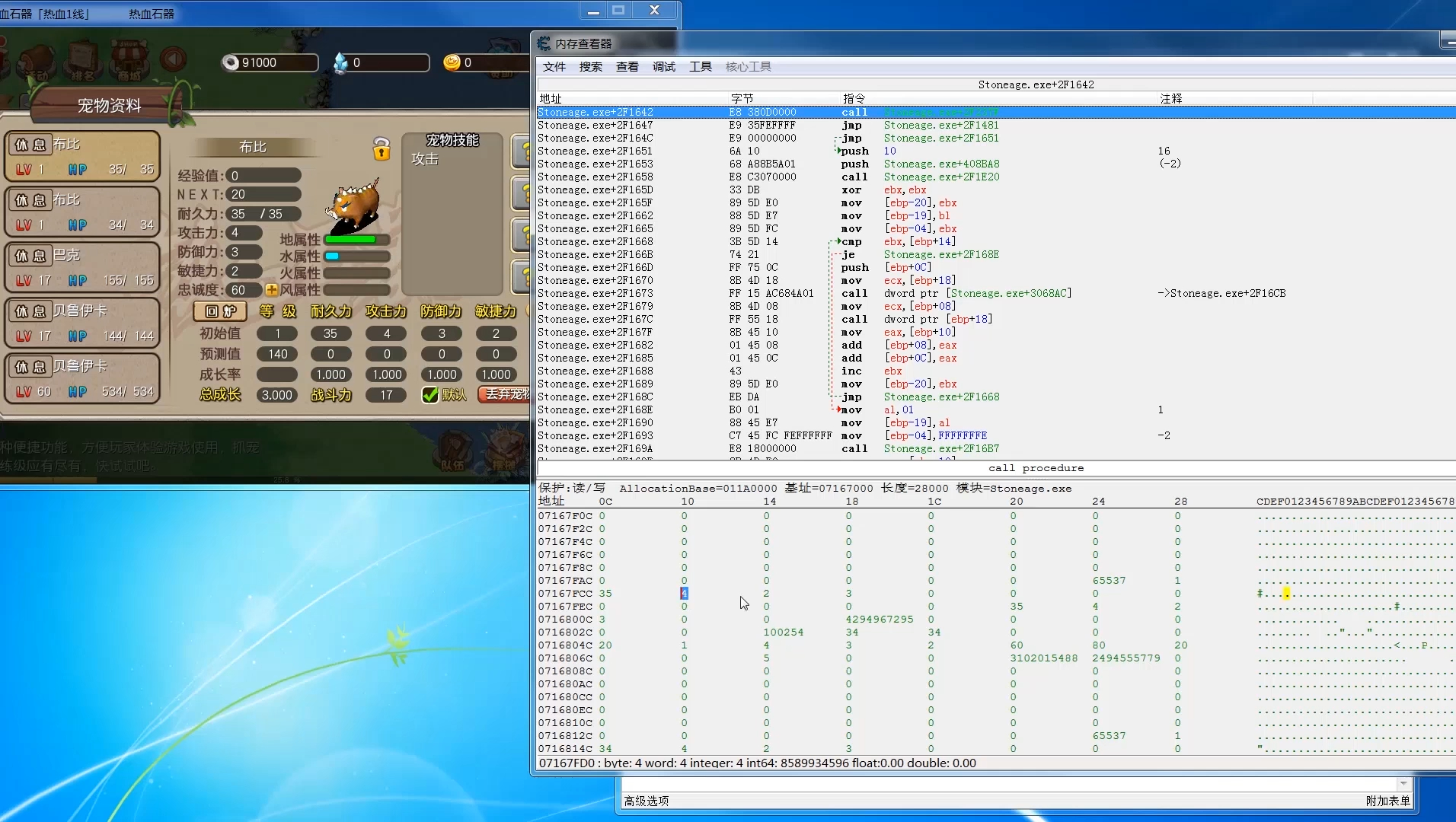Click the value 4294967295 in the memory dump

[x=880, y=619]
